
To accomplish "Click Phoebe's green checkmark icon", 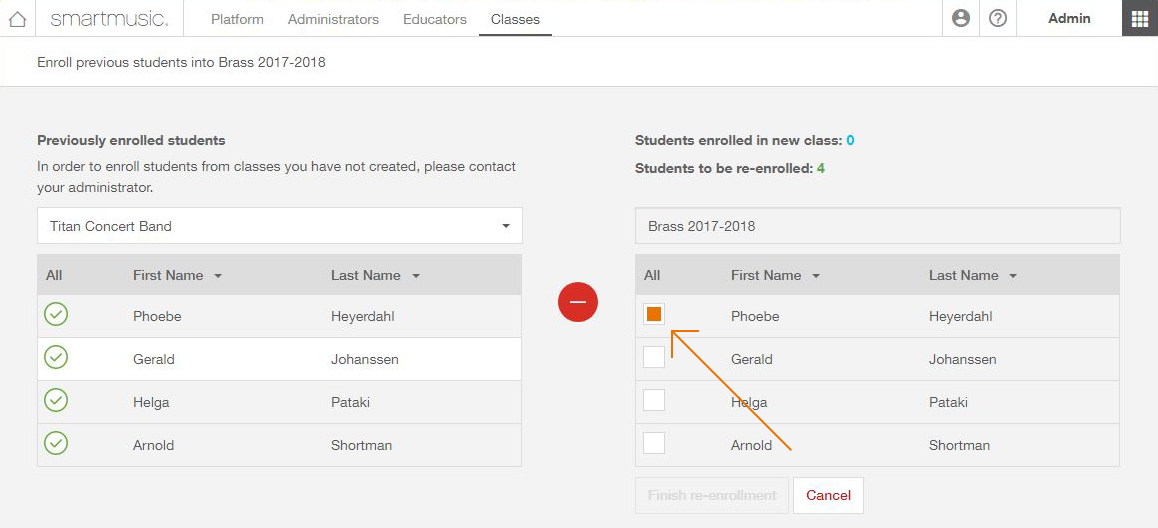I will click(x=56, y=315).
